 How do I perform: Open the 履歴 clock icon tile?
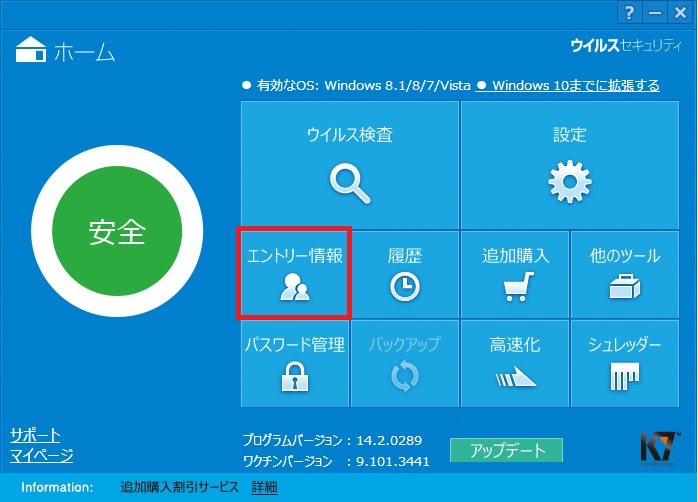[x=405, y=274]
